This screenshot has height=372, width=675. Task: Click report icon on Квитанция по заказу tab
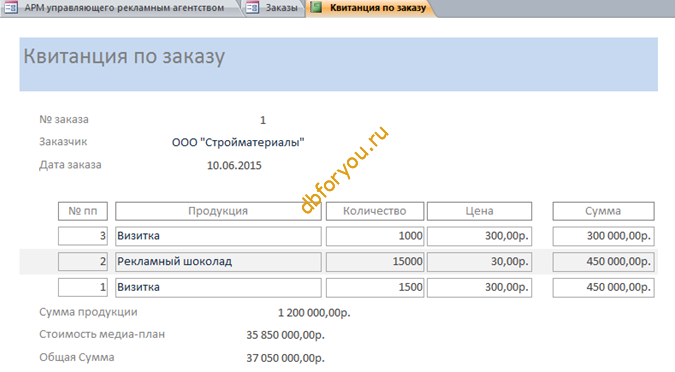(316, 7)
